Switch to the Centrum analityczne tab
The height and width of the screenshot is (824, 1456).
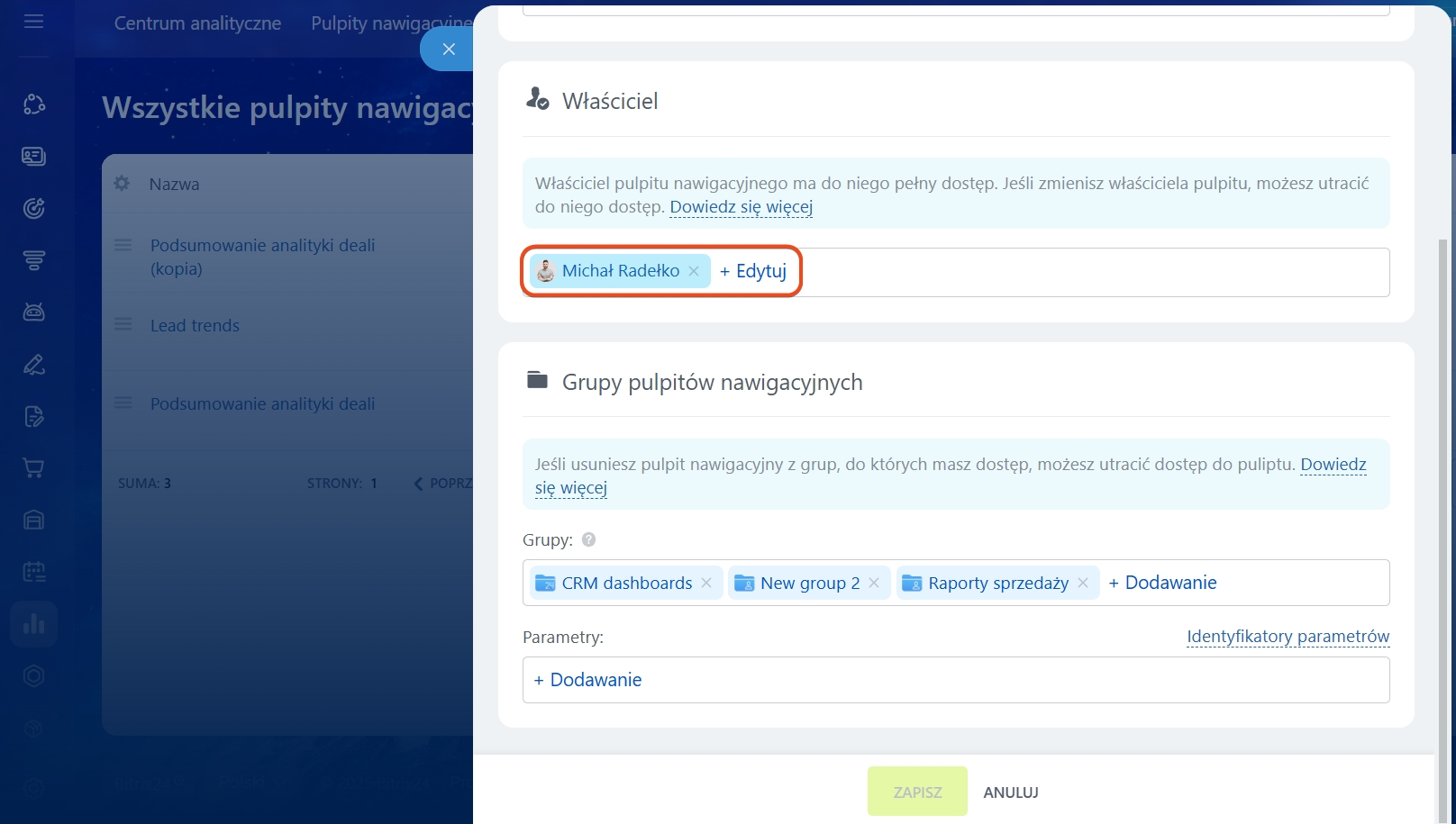[197, 23]
